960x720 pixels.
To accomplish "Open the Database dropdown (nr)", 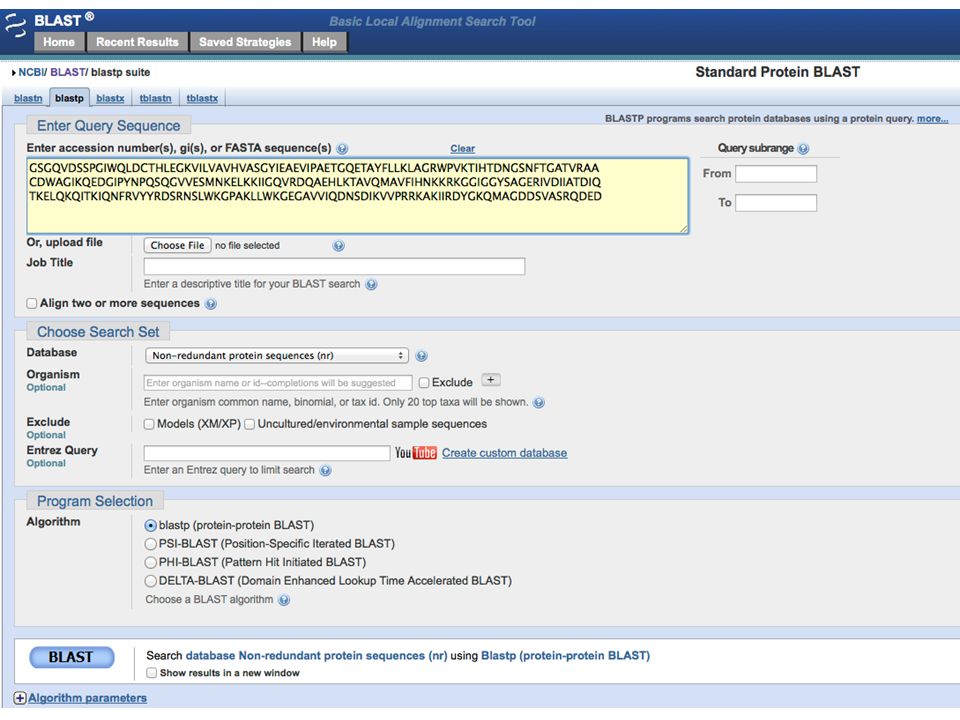I will [277, 356].
